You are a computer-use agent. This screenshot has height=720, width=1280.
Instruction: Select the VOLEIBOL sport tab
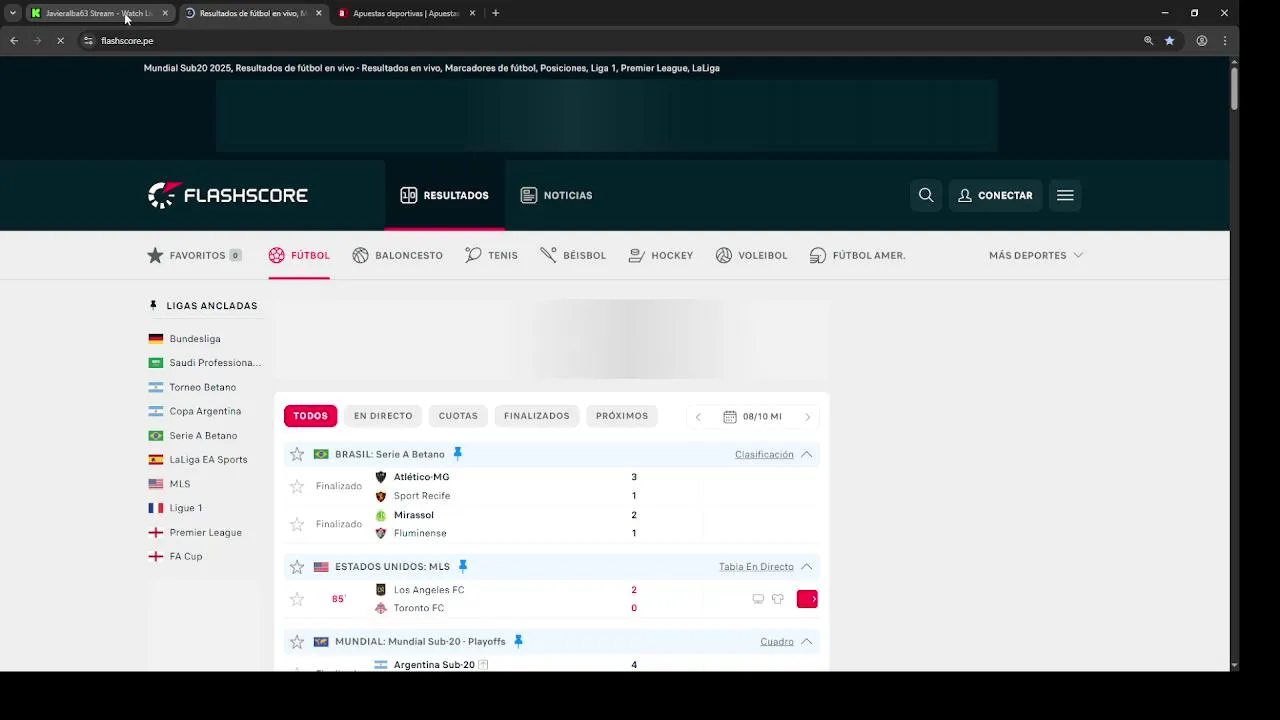pos(752,255)
